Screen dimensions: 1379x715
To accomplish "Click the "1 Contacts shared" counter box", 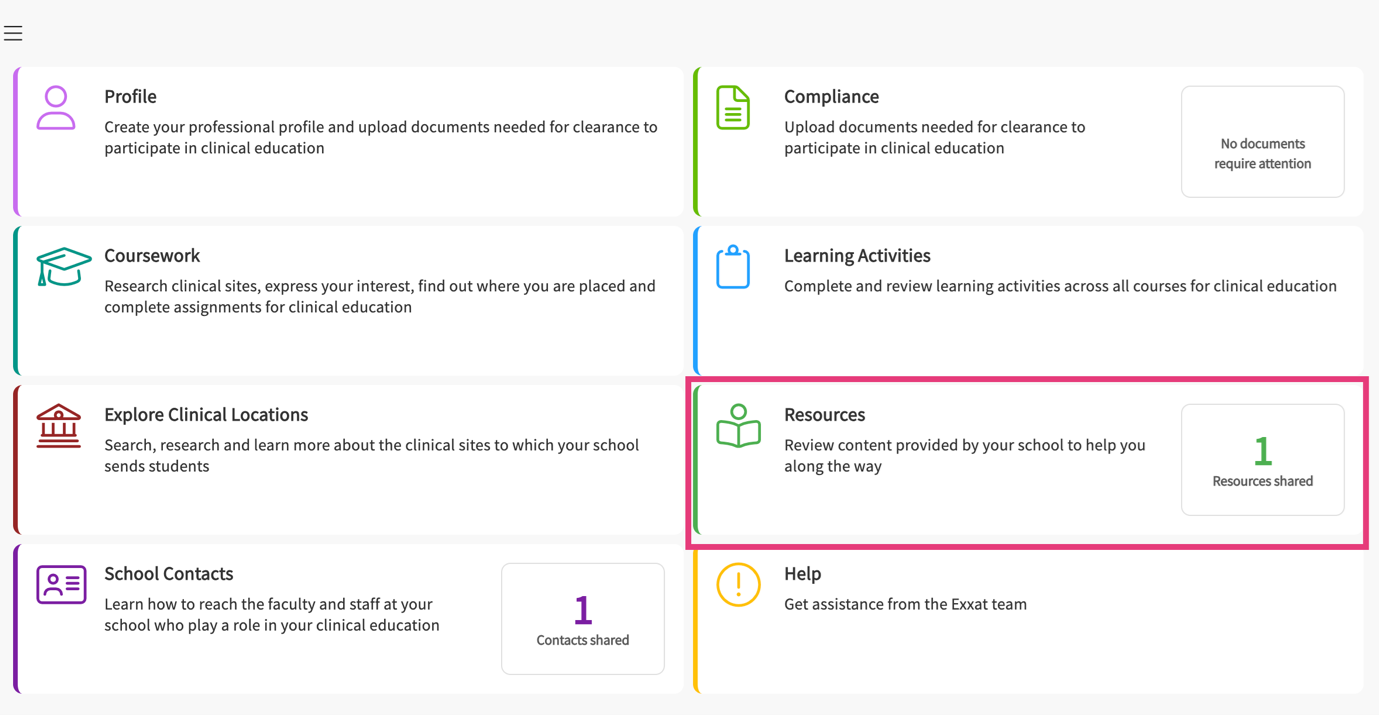I will point(582,619).
